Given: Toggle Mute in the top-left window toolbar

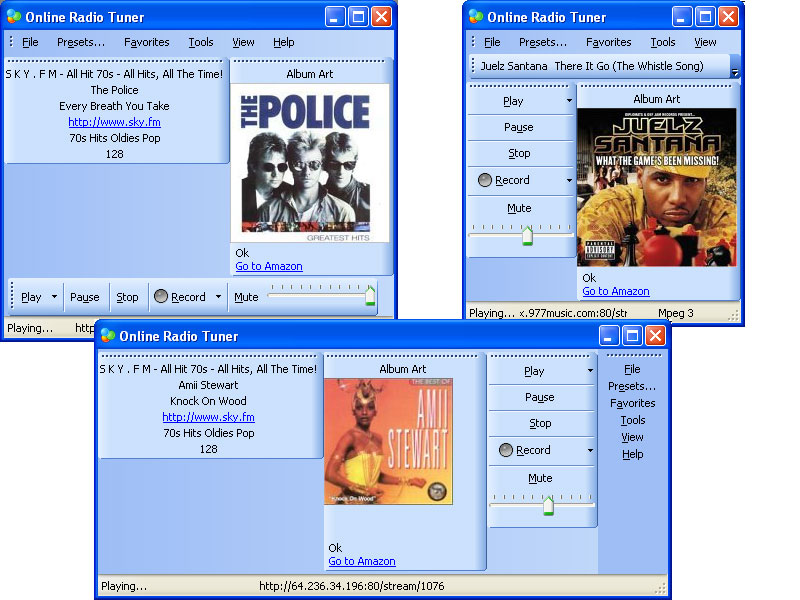Looking at the screenshot, I should [246, 297].
